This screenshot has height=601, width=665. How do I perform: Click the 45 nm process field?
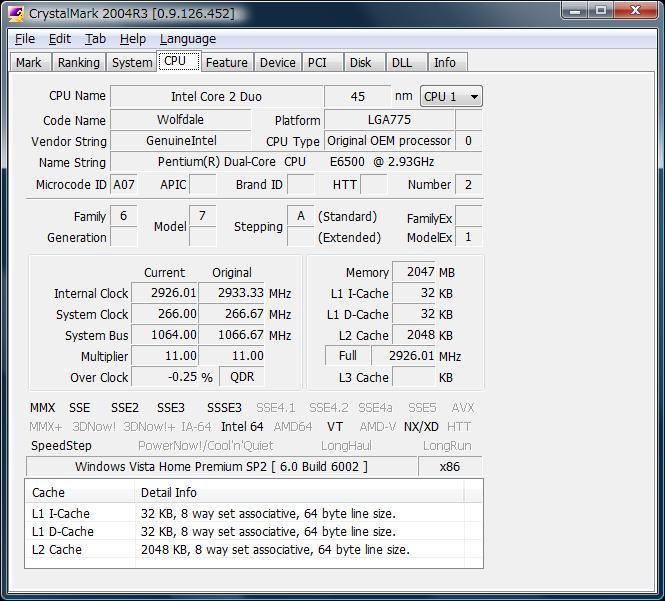[x=358, y=96]
